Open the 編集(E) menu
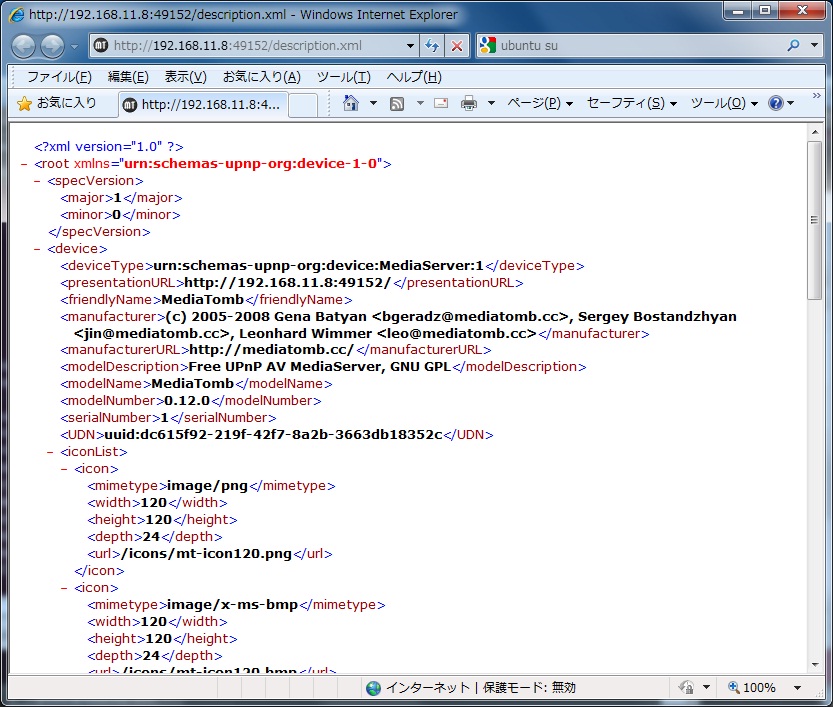This screenshot has height=707, width=833. point(128,77)
